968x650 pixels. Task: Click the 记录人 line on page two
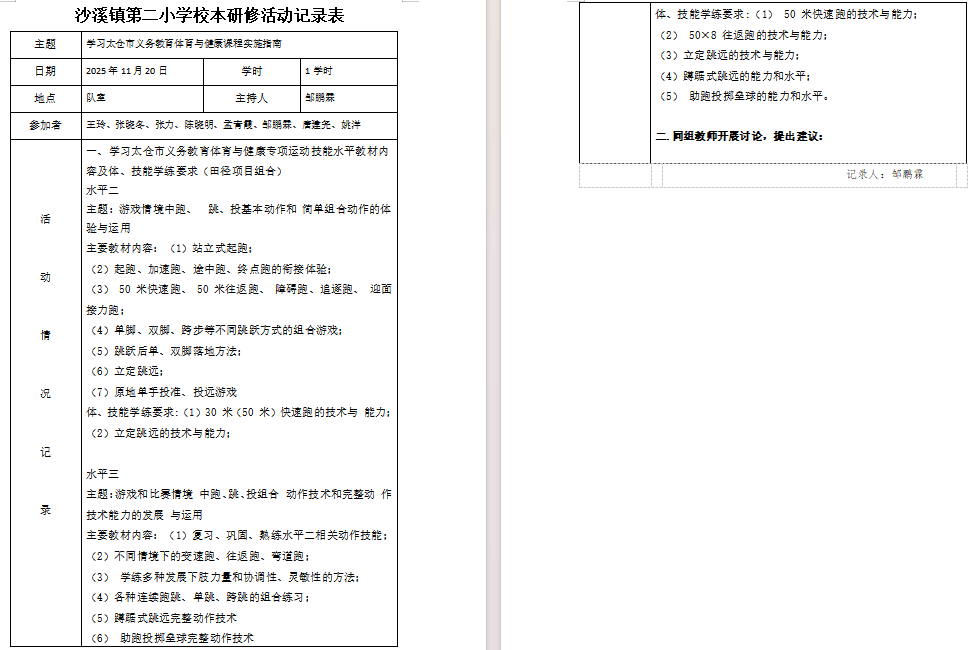[x=884, y=174]
